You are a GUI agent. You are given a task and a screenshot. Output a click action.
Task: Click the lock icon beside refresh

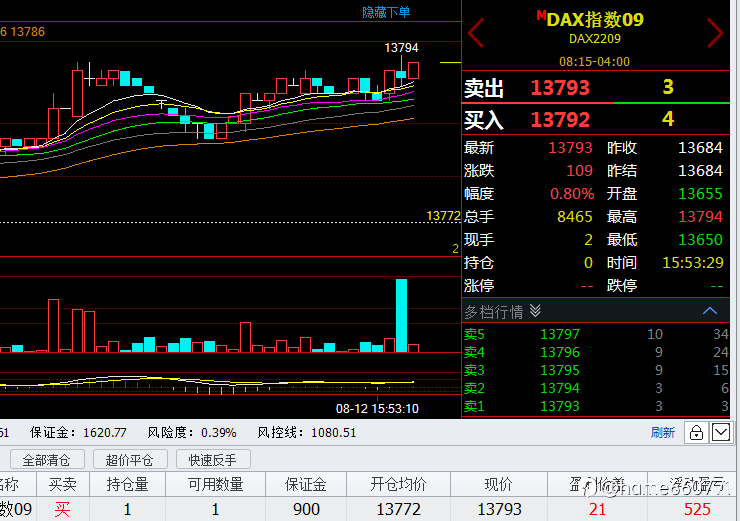pyautogui.click(x=696, y=432)
